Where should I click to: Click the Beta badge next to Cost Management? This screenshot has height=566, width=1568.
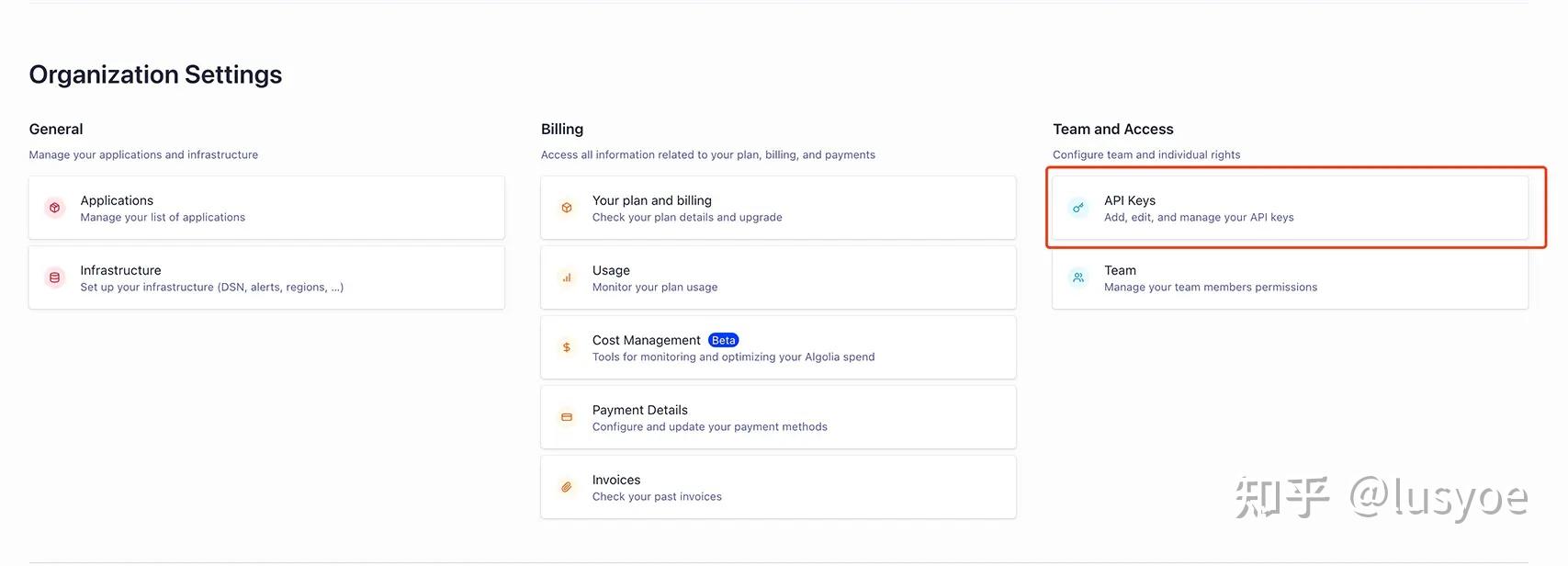coord(723,339)
